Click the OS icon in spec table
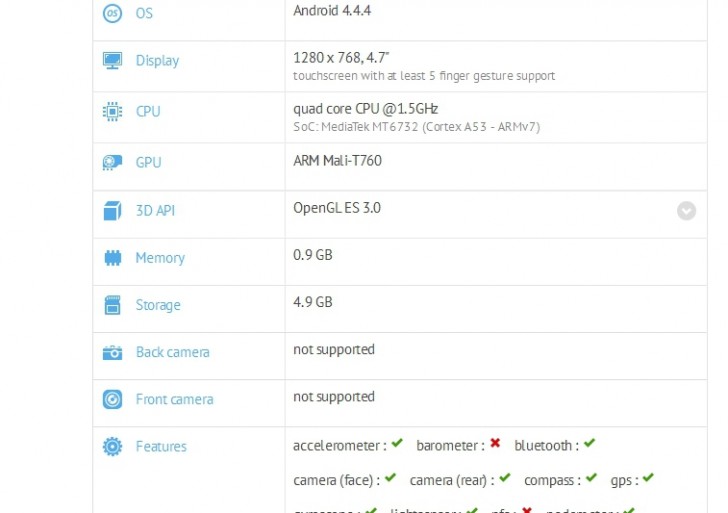 click(113, 13)
